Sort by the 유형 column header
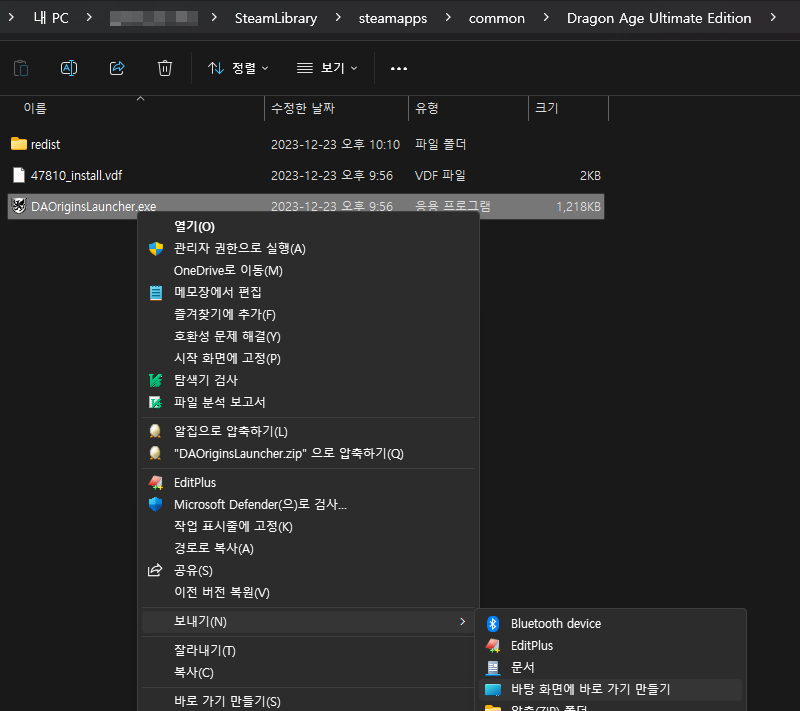Screen dimensions: 800x711 (x=468, y=108)
